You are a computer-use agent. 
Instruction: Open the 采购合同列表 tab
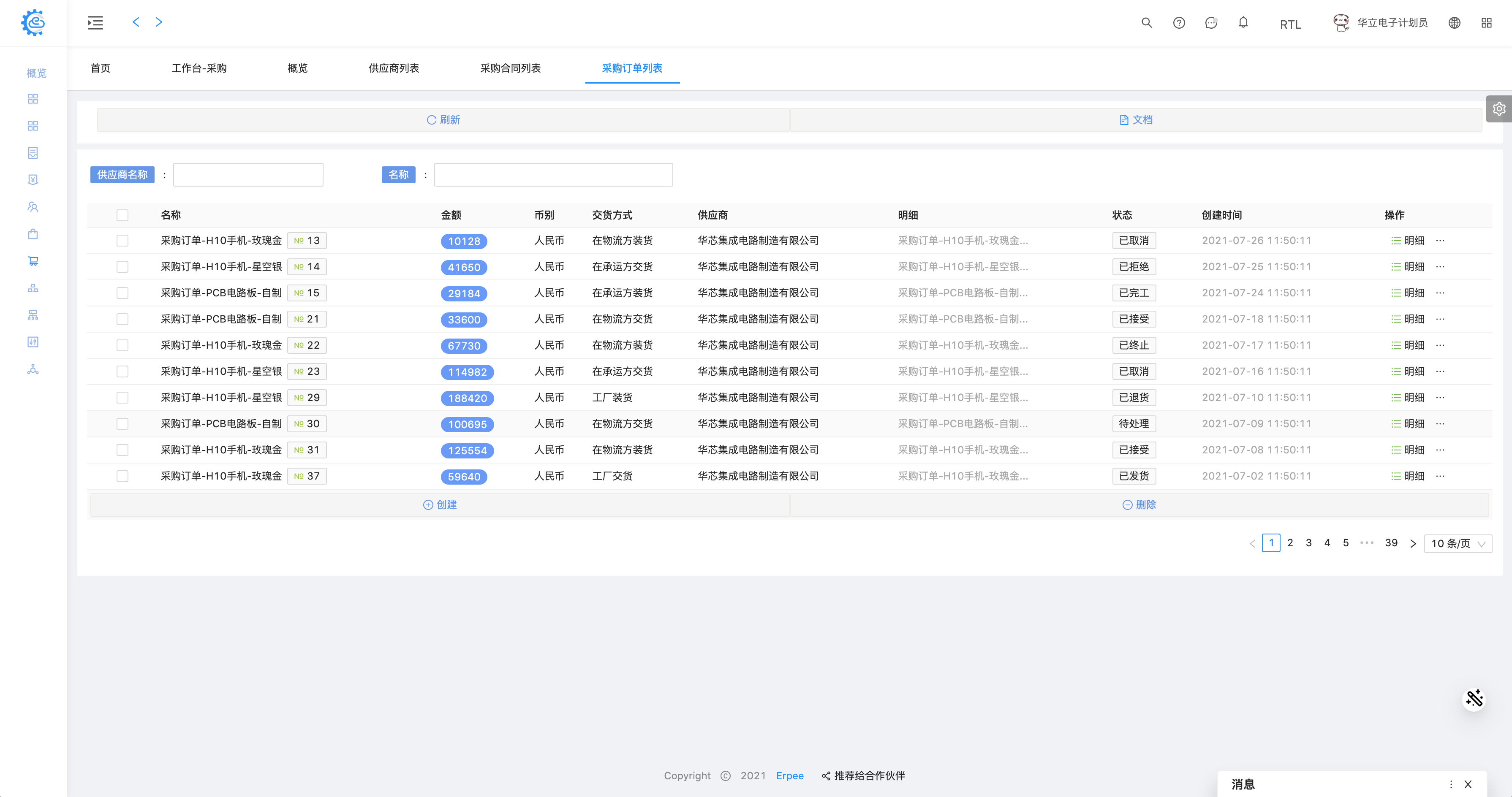pyautogui.click(x=510, y=68)
